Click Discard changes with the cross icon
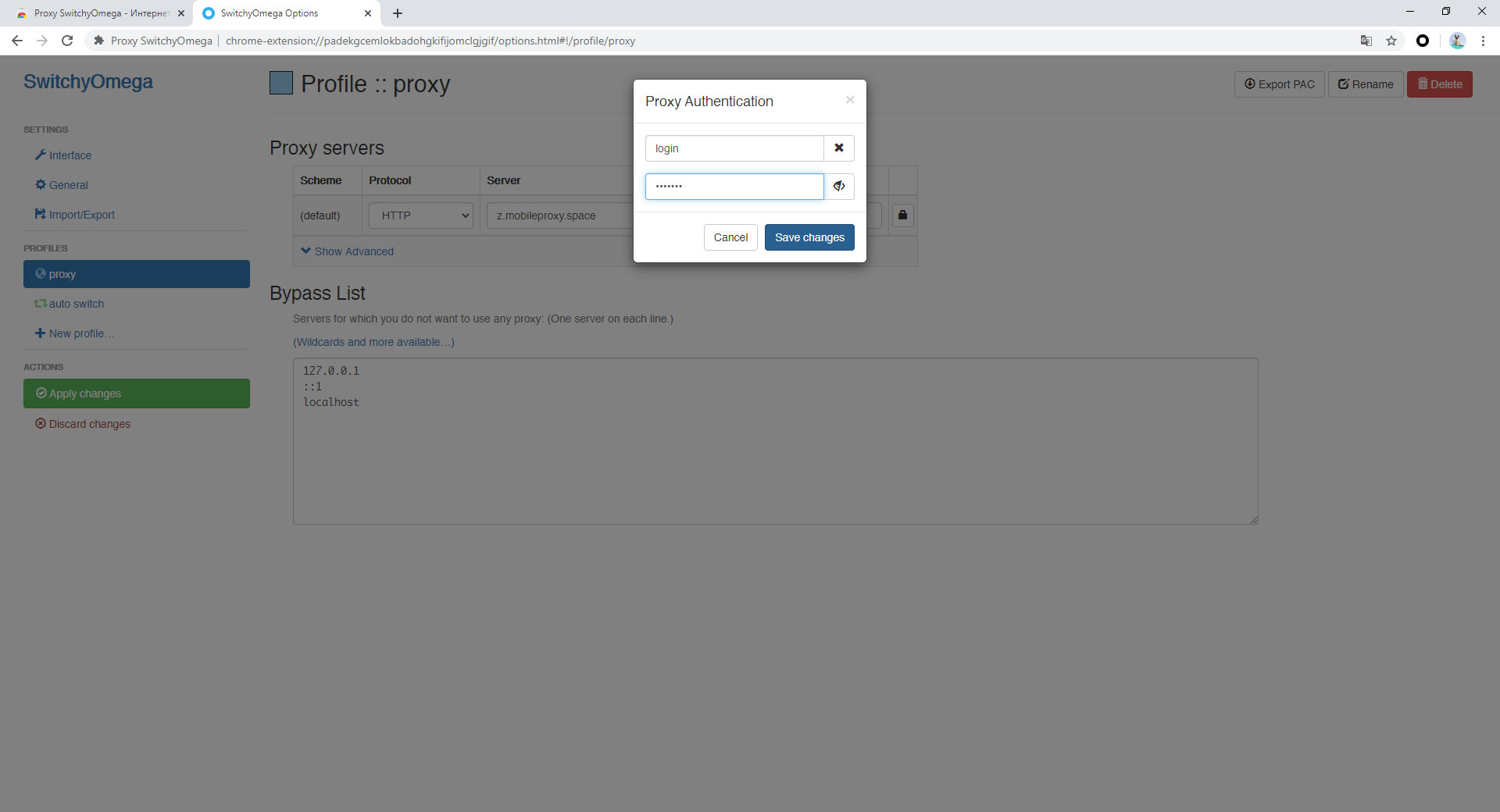Image resolution: width=1500 pixels, height=812 pixels. tap(82, 423)
